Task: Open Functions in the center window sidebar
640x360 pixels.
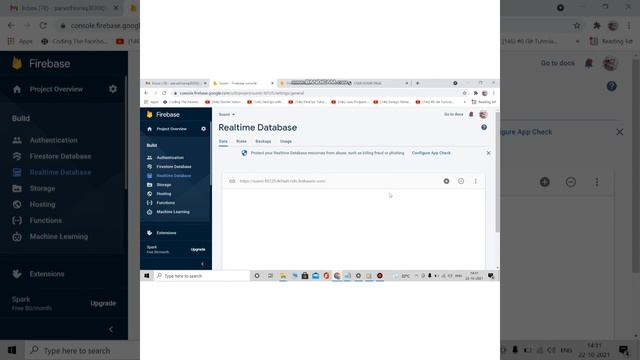Action: pos(165,203)
